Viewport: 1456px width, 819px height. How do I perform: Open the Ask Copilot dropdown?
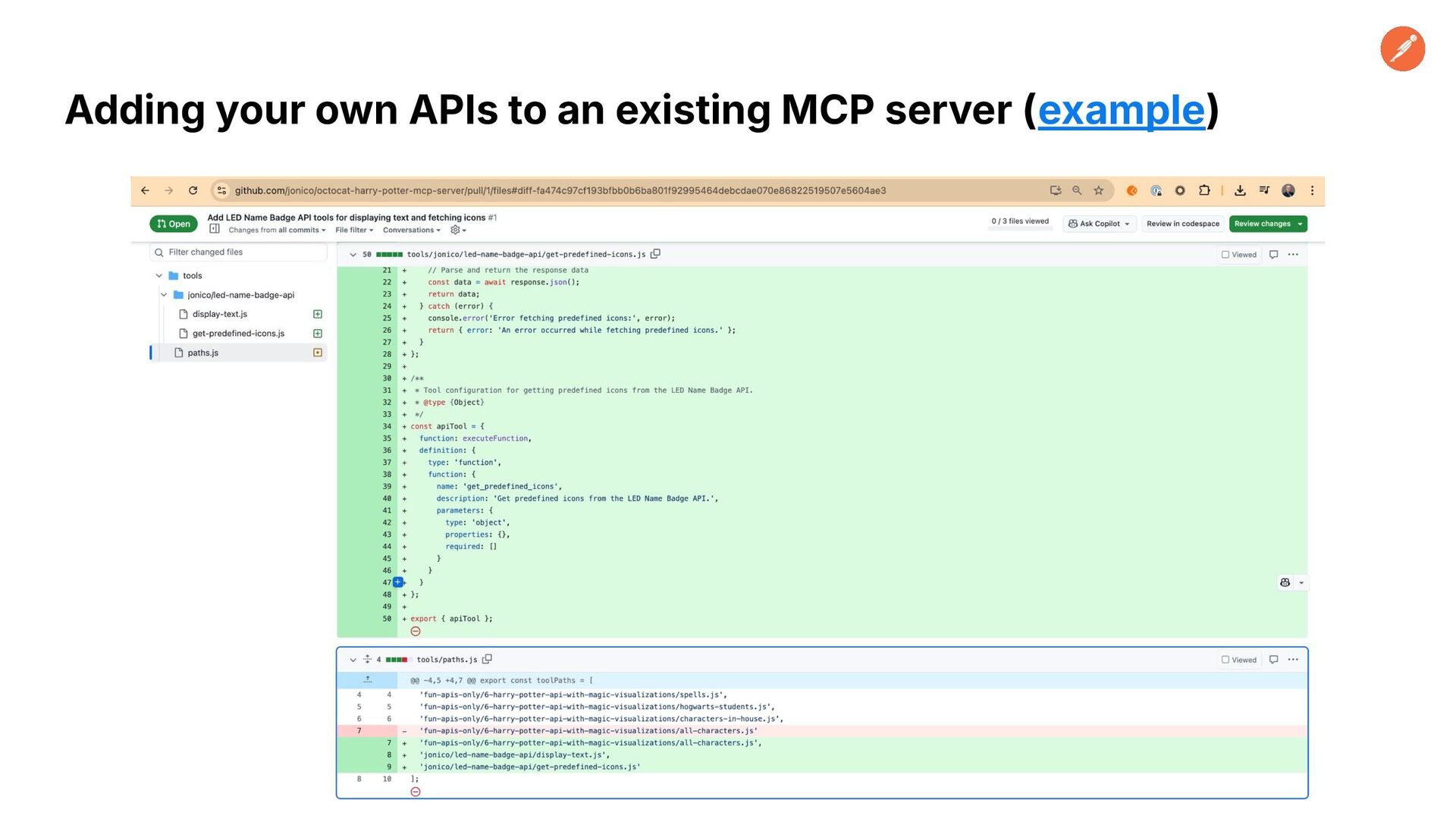click(1099, 224)
